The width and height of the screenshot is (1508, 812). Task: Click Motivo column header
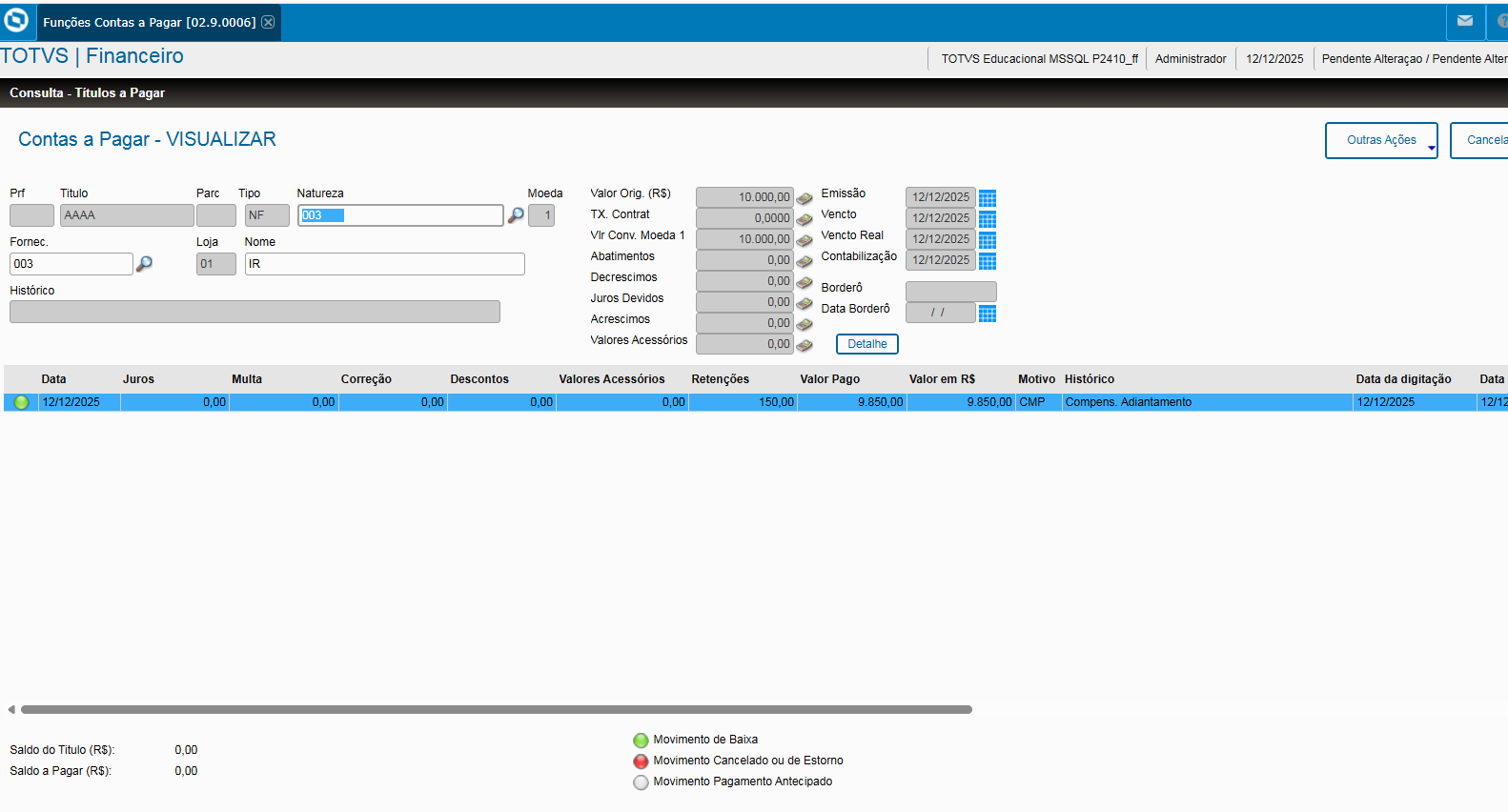[x=1036, y=379]
